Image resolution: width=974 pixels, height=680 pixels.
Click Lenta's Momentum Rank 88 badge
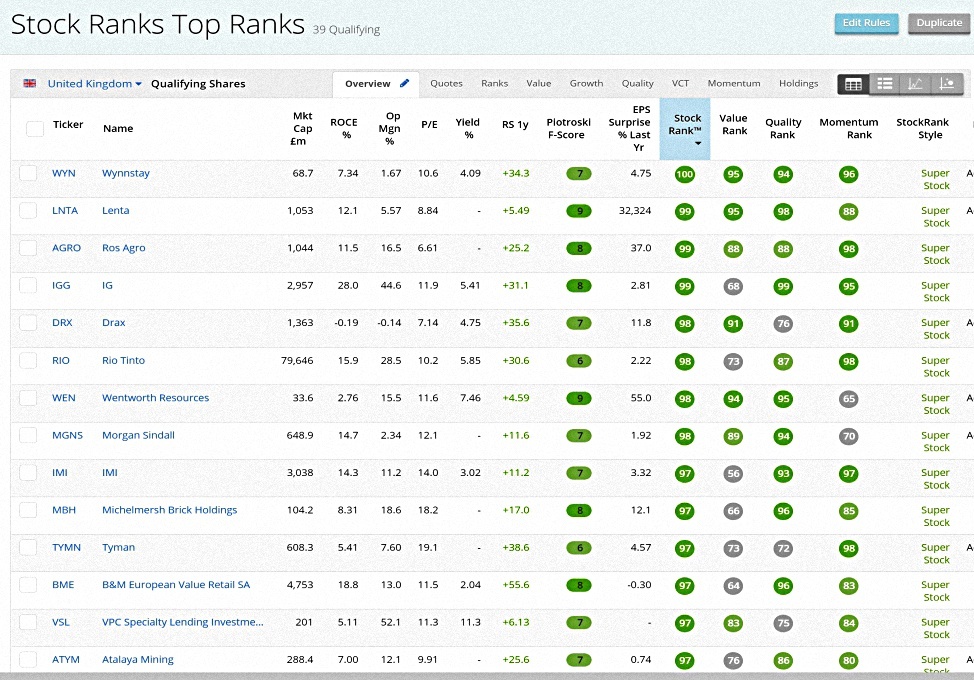[849, 211]
